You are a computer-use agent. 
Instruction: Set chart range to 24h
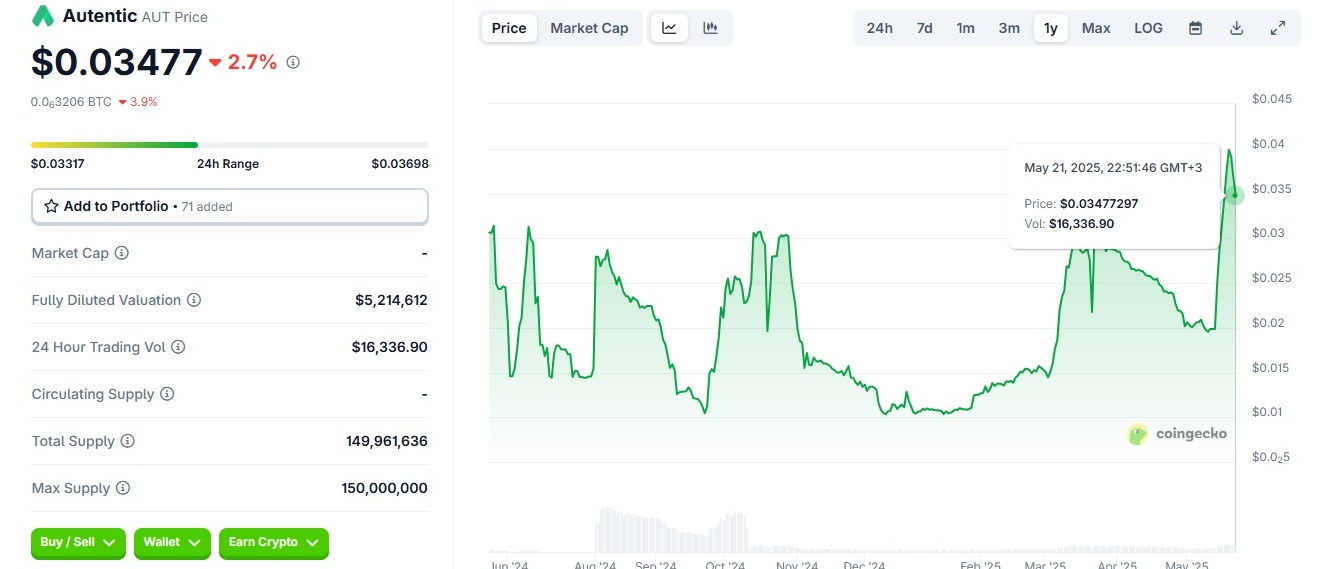[x=880, y=28]
